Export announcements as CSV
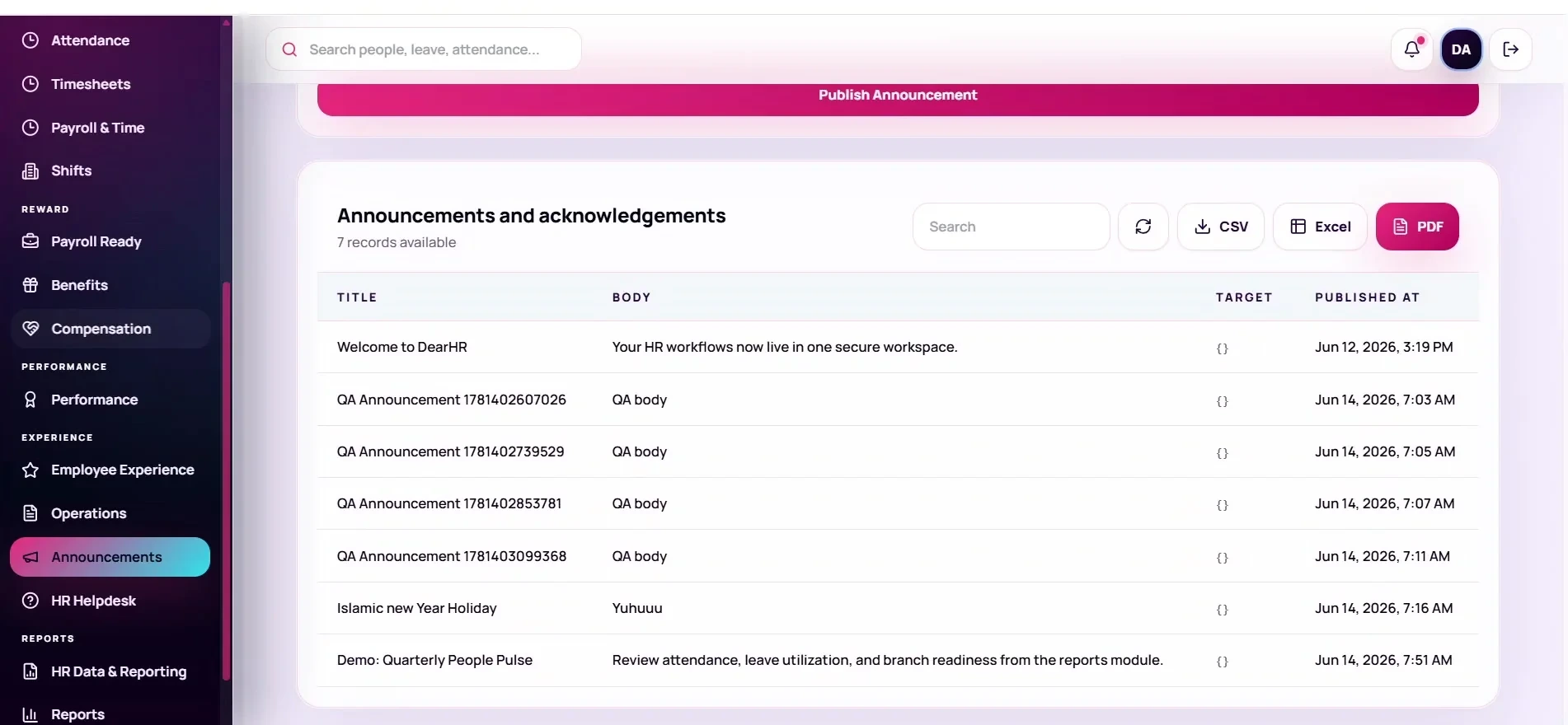Image resolution: width=1568 pixels, height=725 pixels. click(x=1221, y=227)
